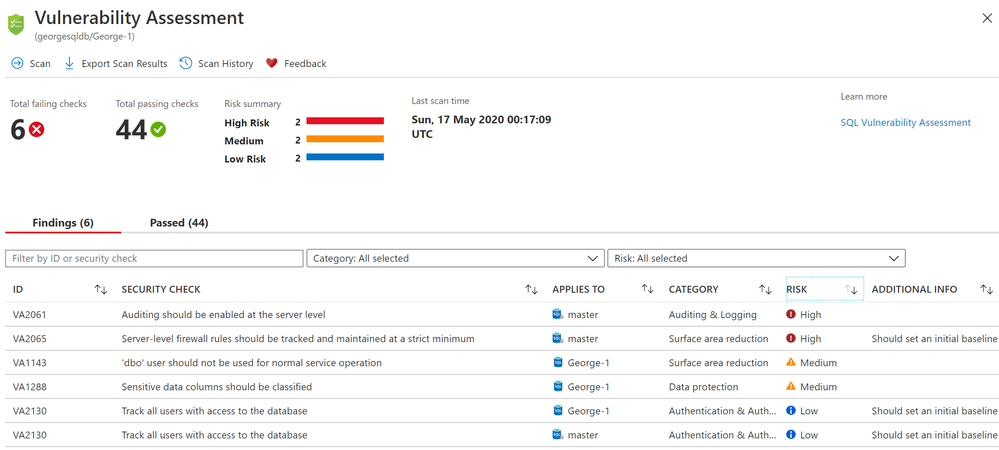Click the orange Medium risk bar
Image resolution: width=999 pixels, height=450 pixels.
pos(345,138)
